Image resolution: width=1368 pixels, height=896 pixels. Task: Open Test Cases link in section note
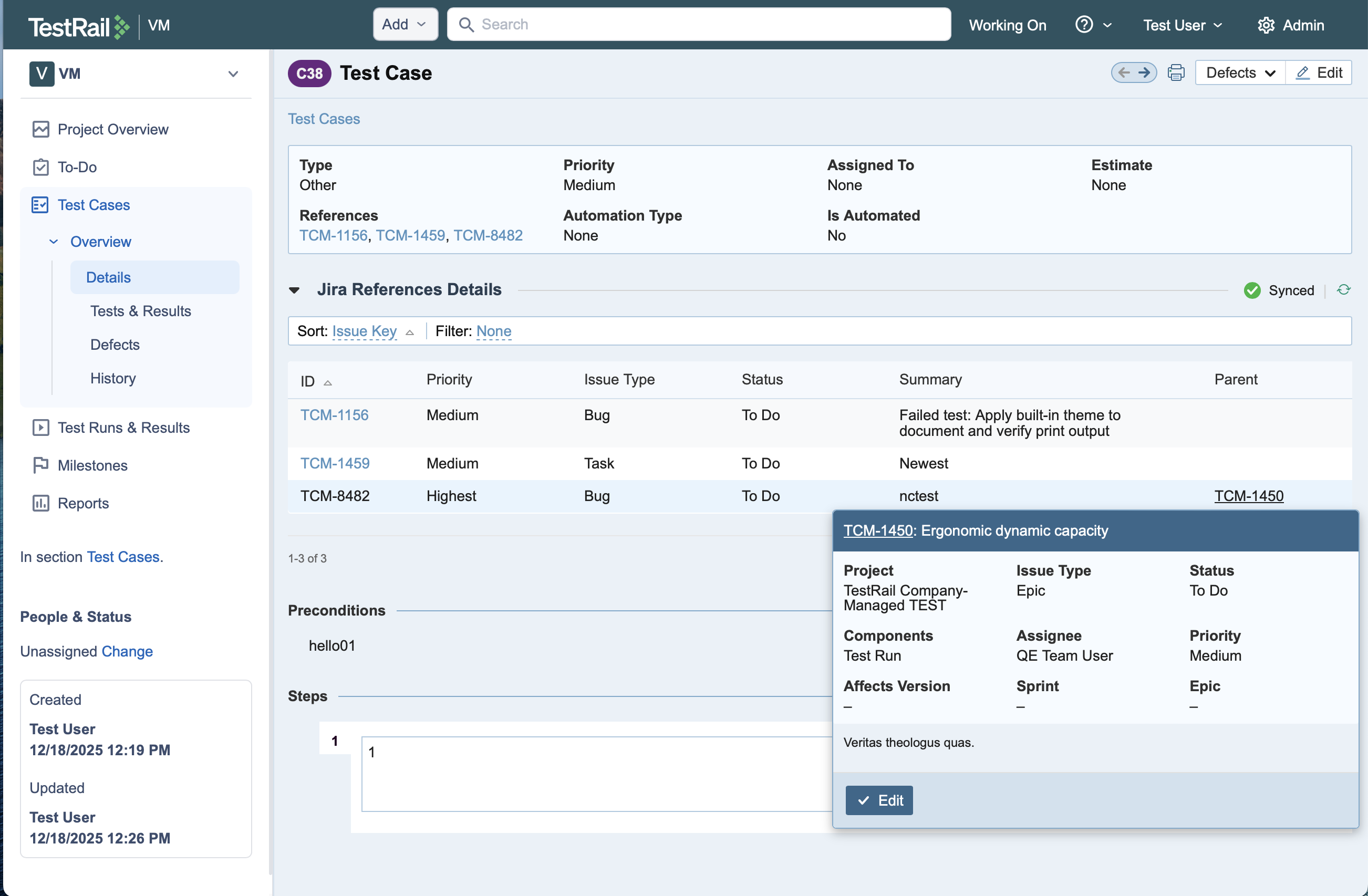click(x=123, y=556)
